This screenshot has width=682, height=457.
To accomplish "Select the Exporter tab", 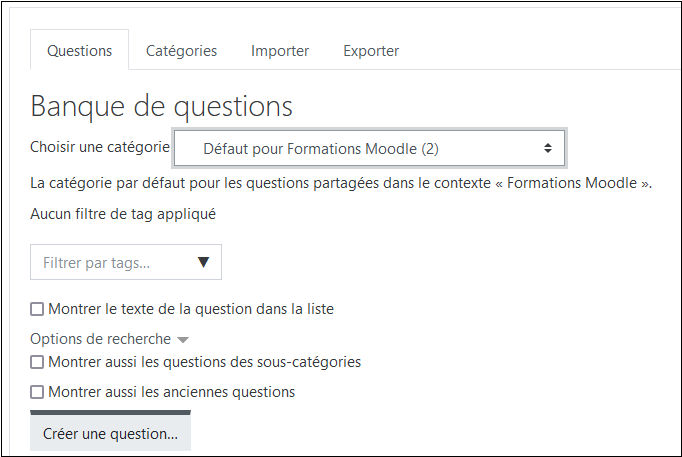I will coord(371,51).
